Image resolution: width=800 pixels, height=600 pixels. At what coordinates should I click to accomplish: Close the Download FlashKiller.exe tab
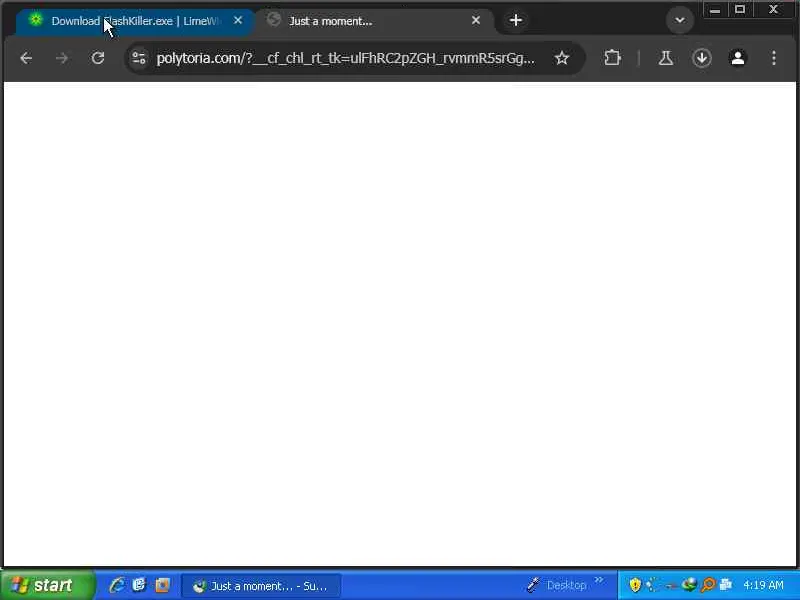coord(238,20)
